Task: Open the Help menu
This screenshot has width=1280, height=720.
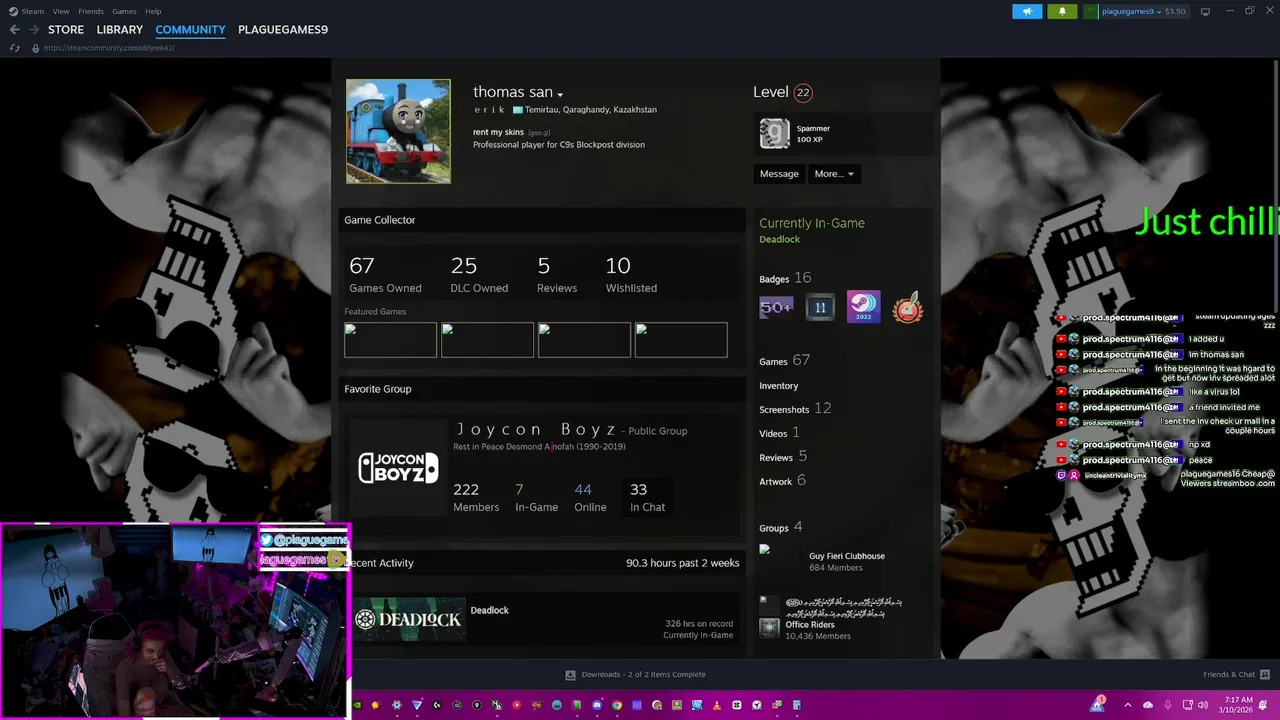Action: click(153, 11)
